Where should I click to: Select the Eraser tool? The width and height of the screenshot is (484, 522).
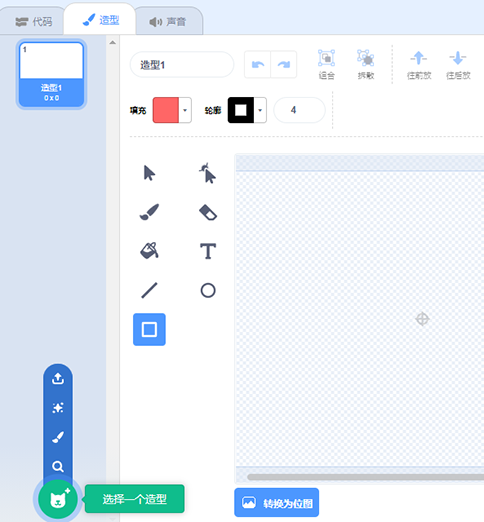[208, 212]
